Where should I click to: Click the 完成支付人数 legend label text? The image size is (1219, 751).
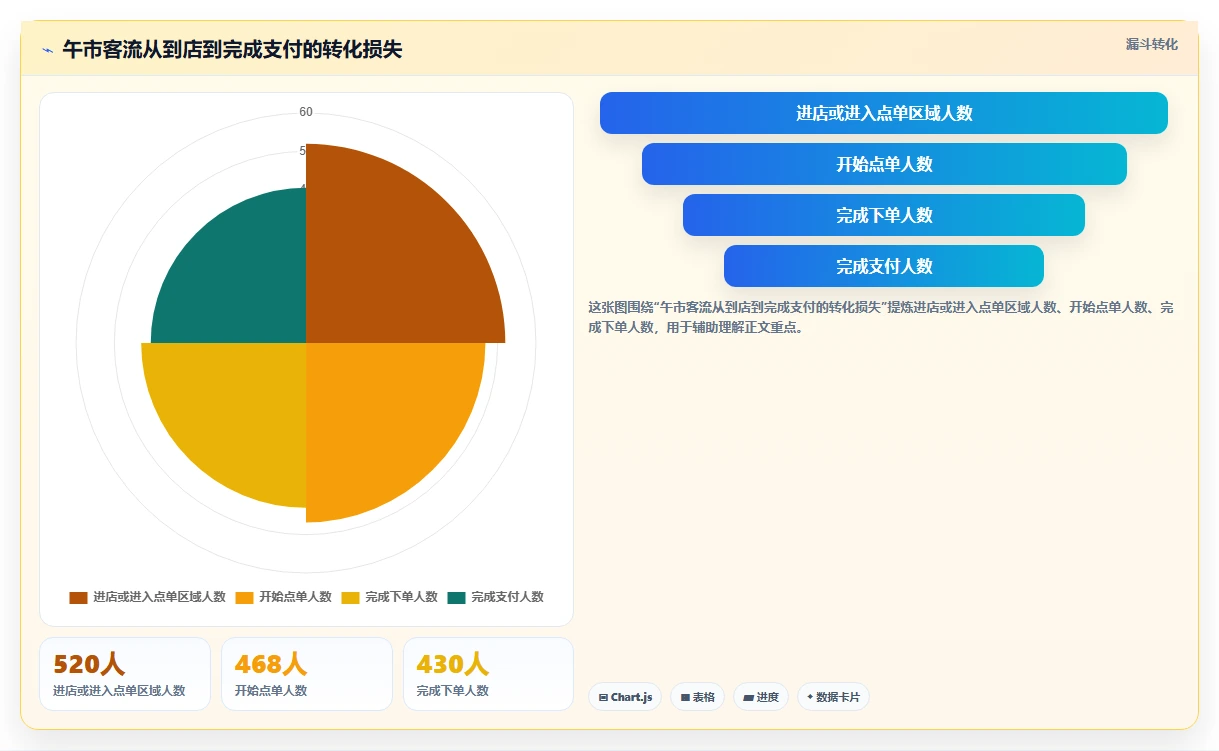coord(508,597)
